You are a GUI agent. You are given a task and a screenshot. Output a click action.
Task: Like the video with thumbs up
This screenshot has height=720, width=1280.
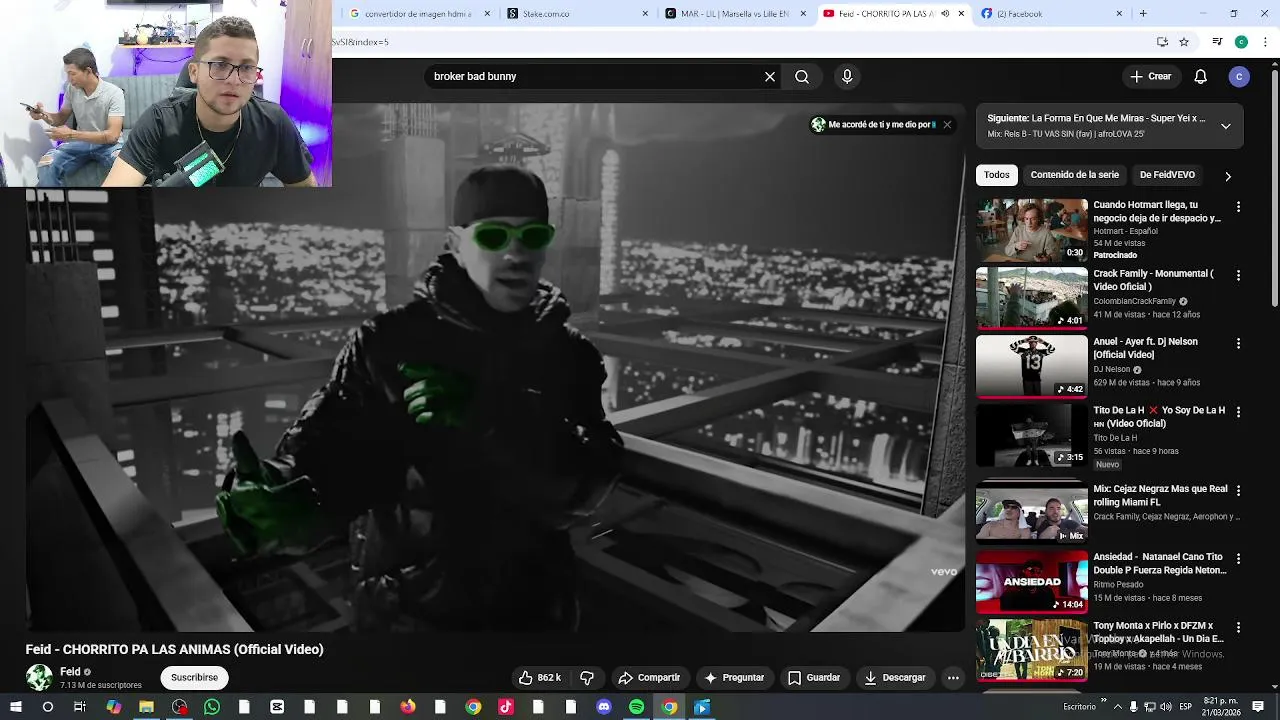[540, 678]
